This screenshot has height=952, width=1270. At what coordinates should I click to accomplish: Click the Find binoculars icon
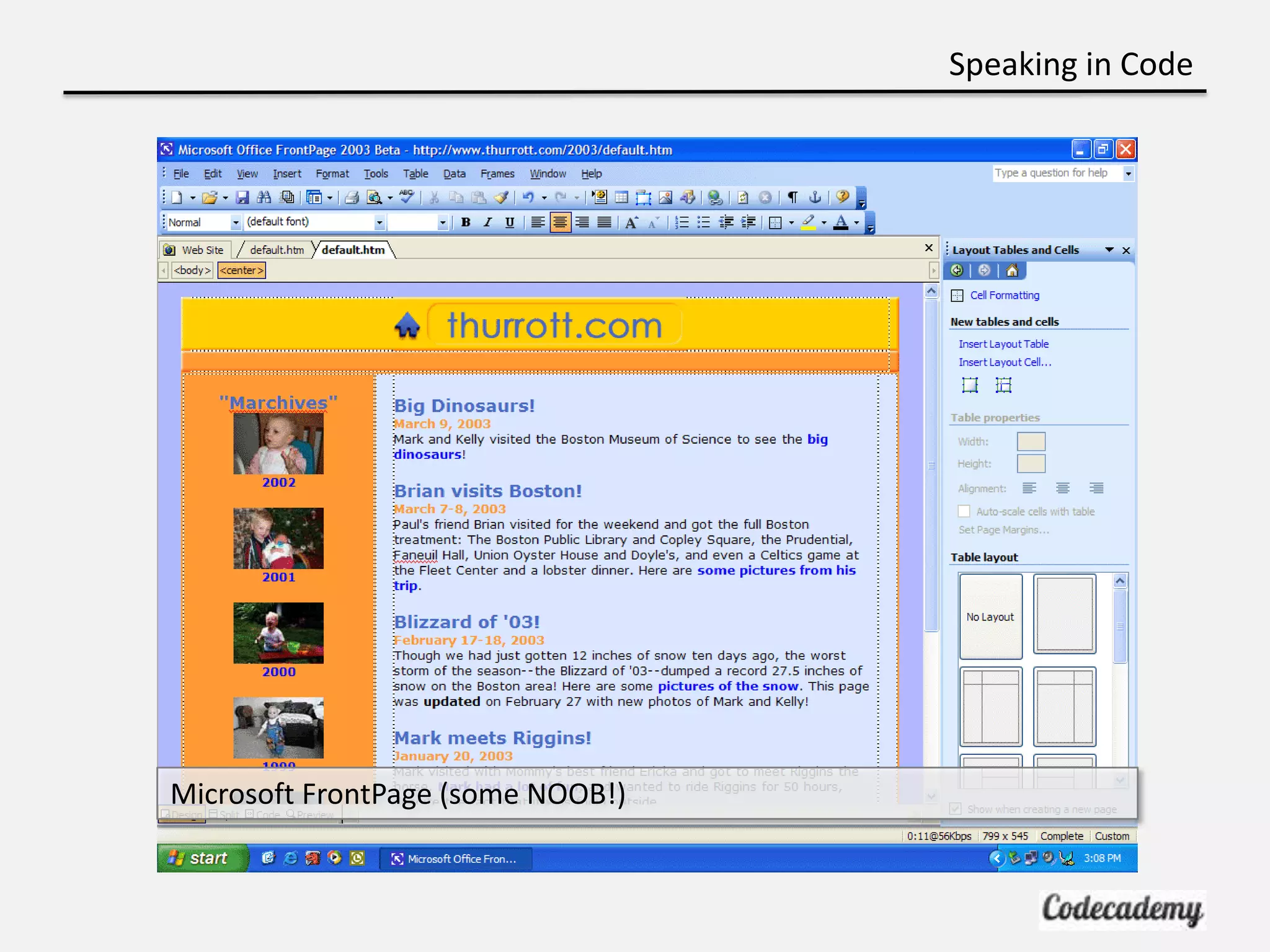(264, 198)
